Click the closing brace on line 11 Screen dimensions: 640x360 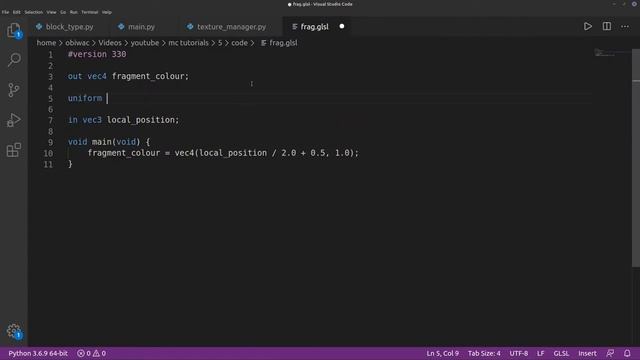(x=70, y=164)
